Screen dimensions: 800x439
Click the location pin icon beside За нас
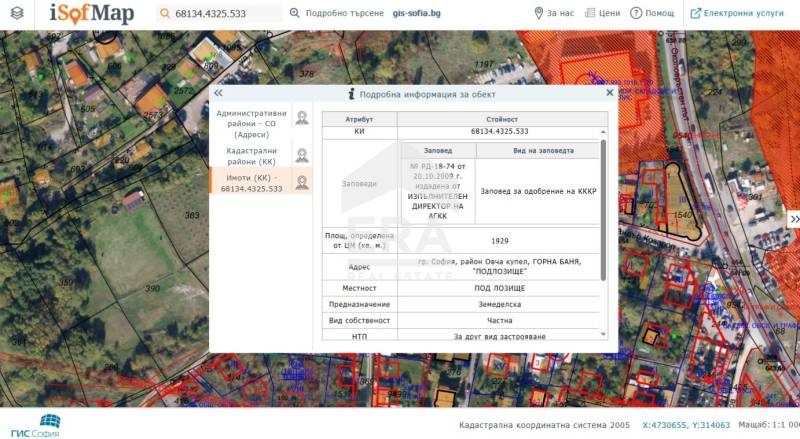pos(540,14)
